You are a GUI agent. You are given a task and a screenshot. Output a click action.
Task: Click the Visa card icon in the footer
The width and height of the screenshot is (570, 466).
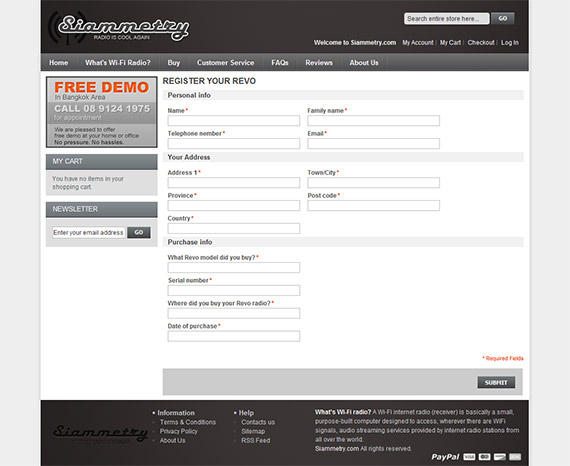[x=469, y=457]
